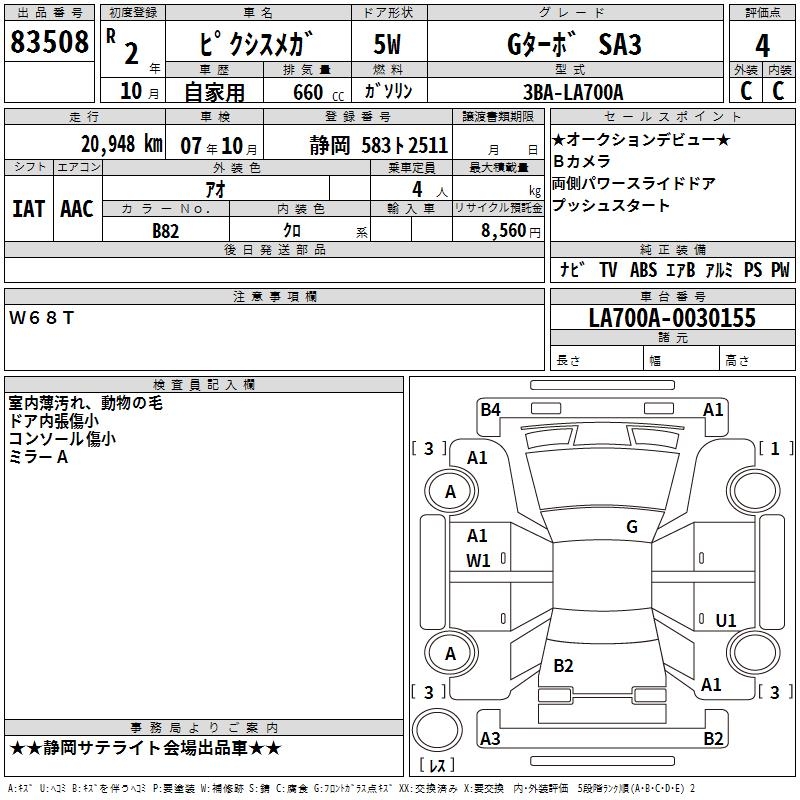This screenshot has height=800, width=800.
Task: Select interior color クロ
Action: click(292, 231)
